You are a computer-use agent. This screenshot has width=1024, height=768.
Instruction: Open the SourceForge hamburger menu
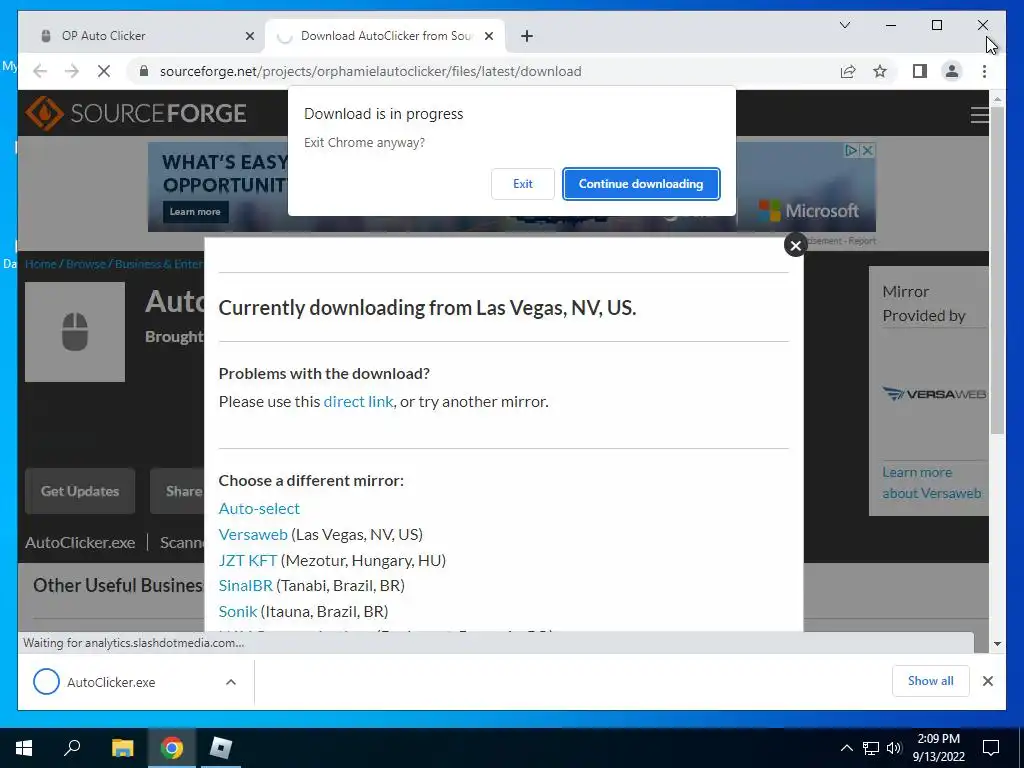979,115
